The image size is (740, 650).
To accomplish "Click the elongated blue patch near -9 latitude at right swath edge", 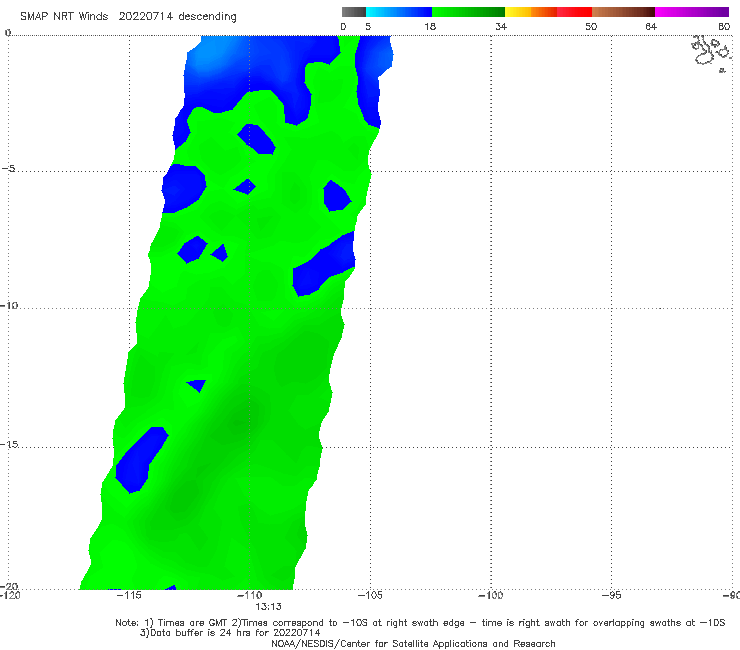I will 324,264.
